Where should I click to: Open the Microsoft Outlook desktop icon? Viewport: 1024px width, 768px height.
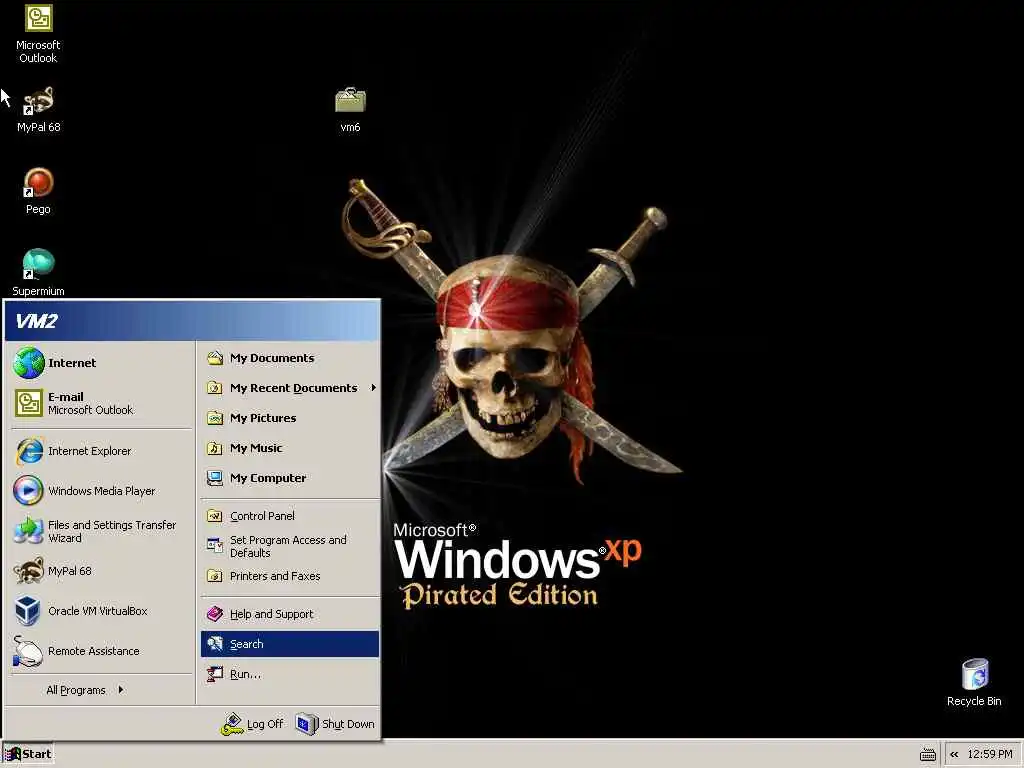[38, 33]
